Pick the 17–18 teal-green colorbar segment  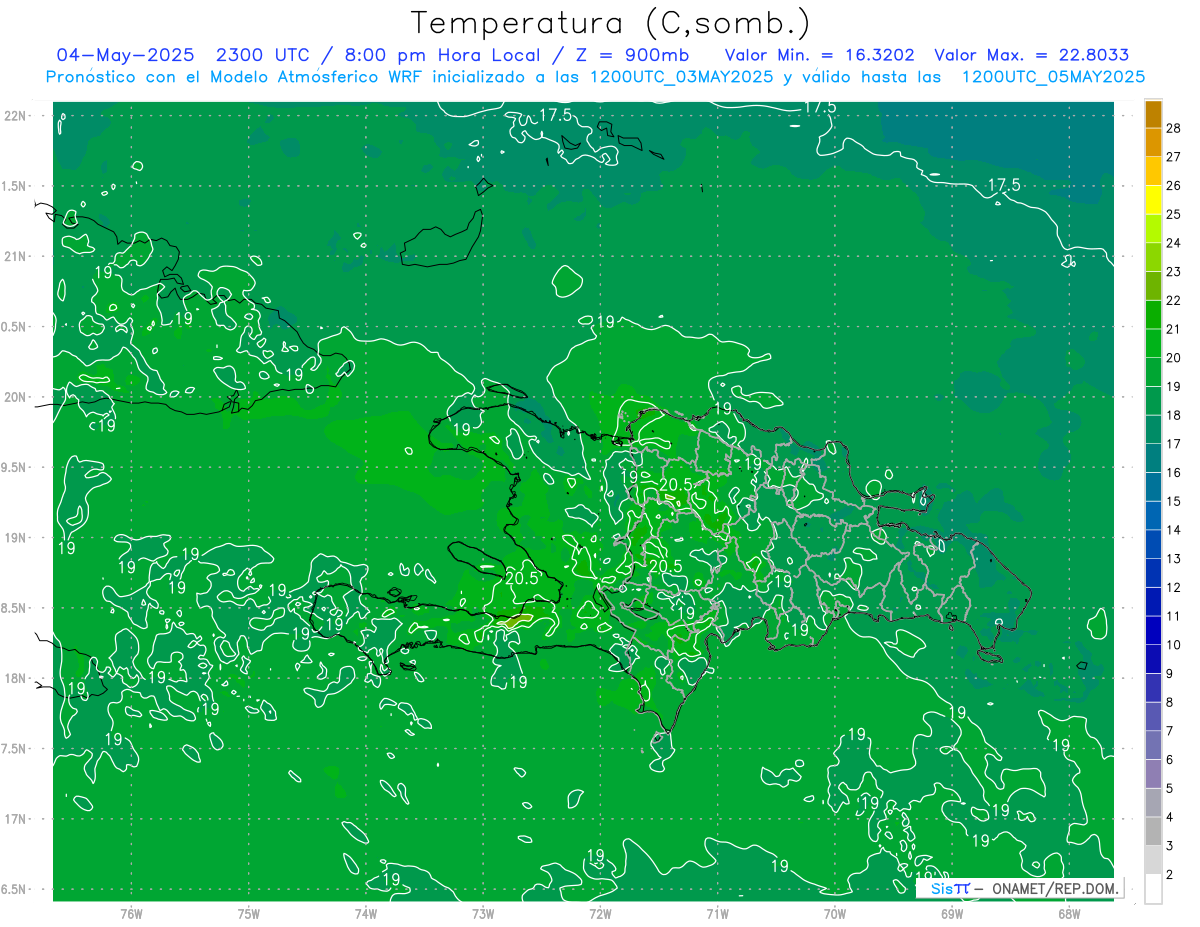[x=1153, y=429]
